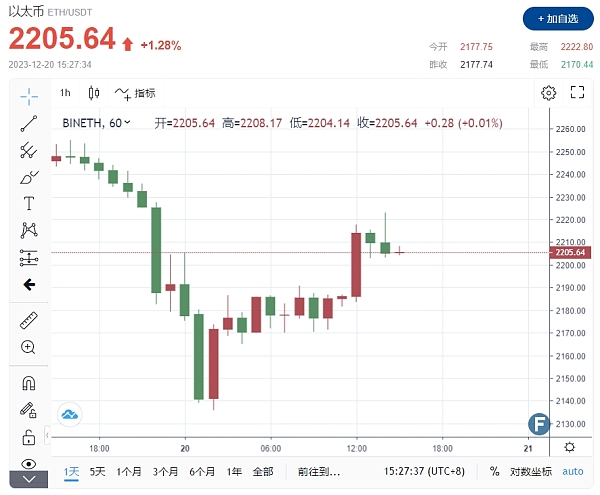
Task: Toggle magnet mode on
Action: [28, 383]
